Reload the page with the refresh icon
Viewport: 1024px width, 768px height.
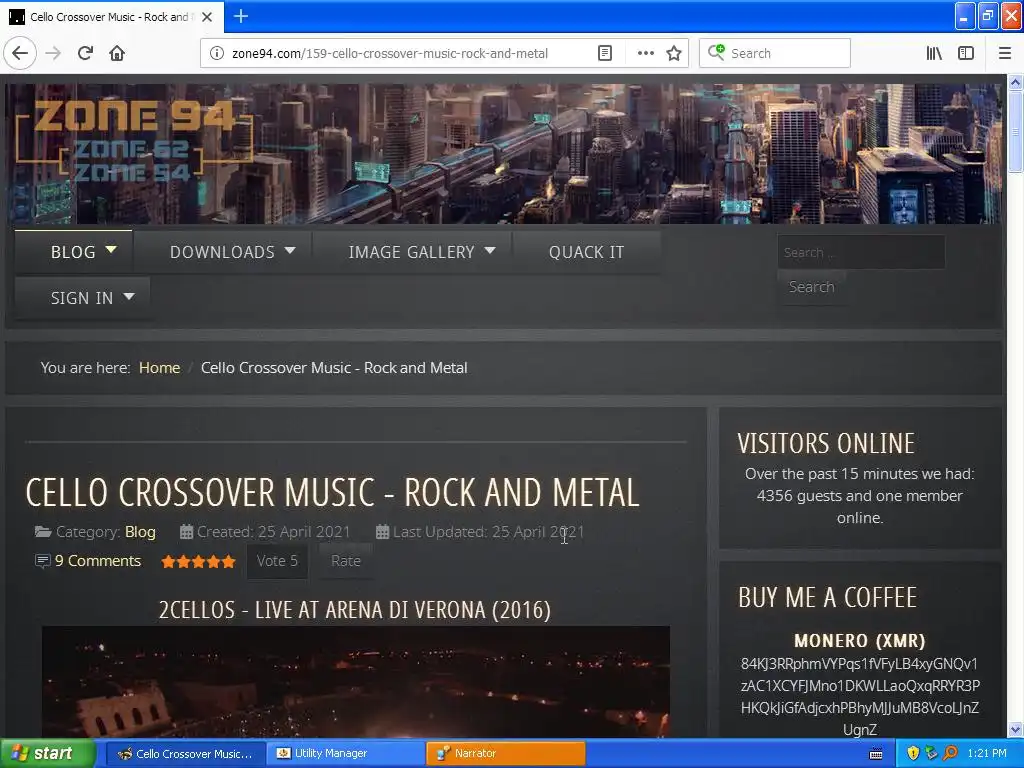[x=85, y=53]
